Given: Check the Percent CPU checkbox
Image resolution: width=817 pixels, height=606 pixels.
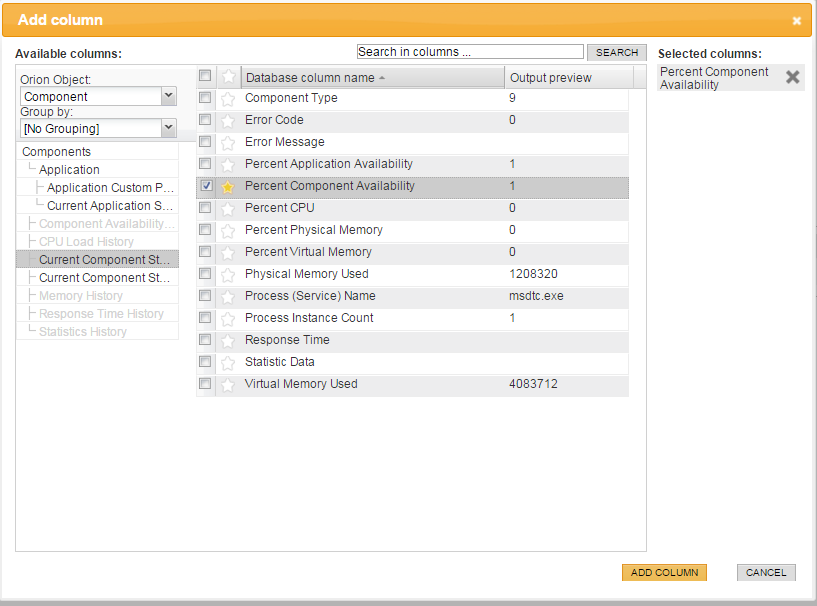Looking at the screenshot, I should click(x=205, y=207).
